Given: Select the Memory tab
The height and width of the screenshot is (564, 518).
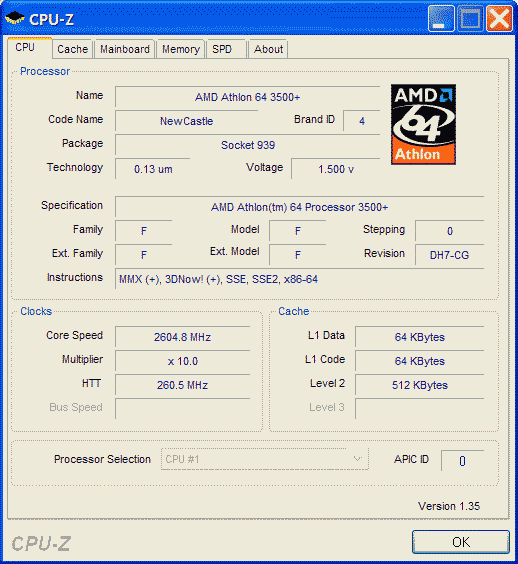Looking at the screenshot, I should coord(181,49).
